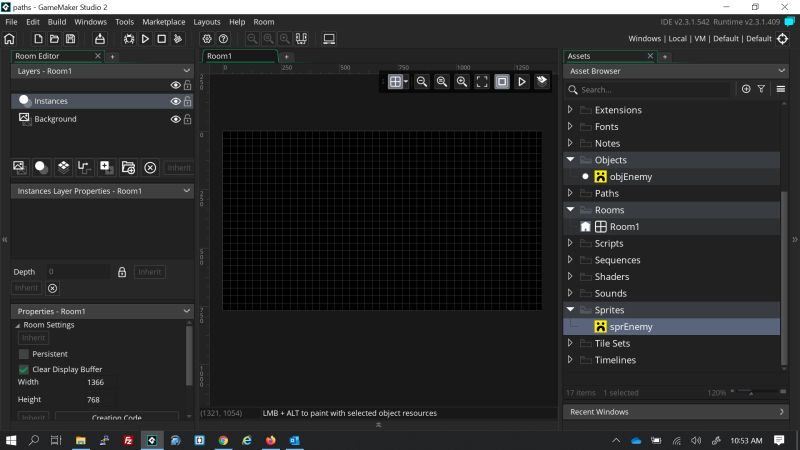Expand the Extensions folder

(570, 109)
